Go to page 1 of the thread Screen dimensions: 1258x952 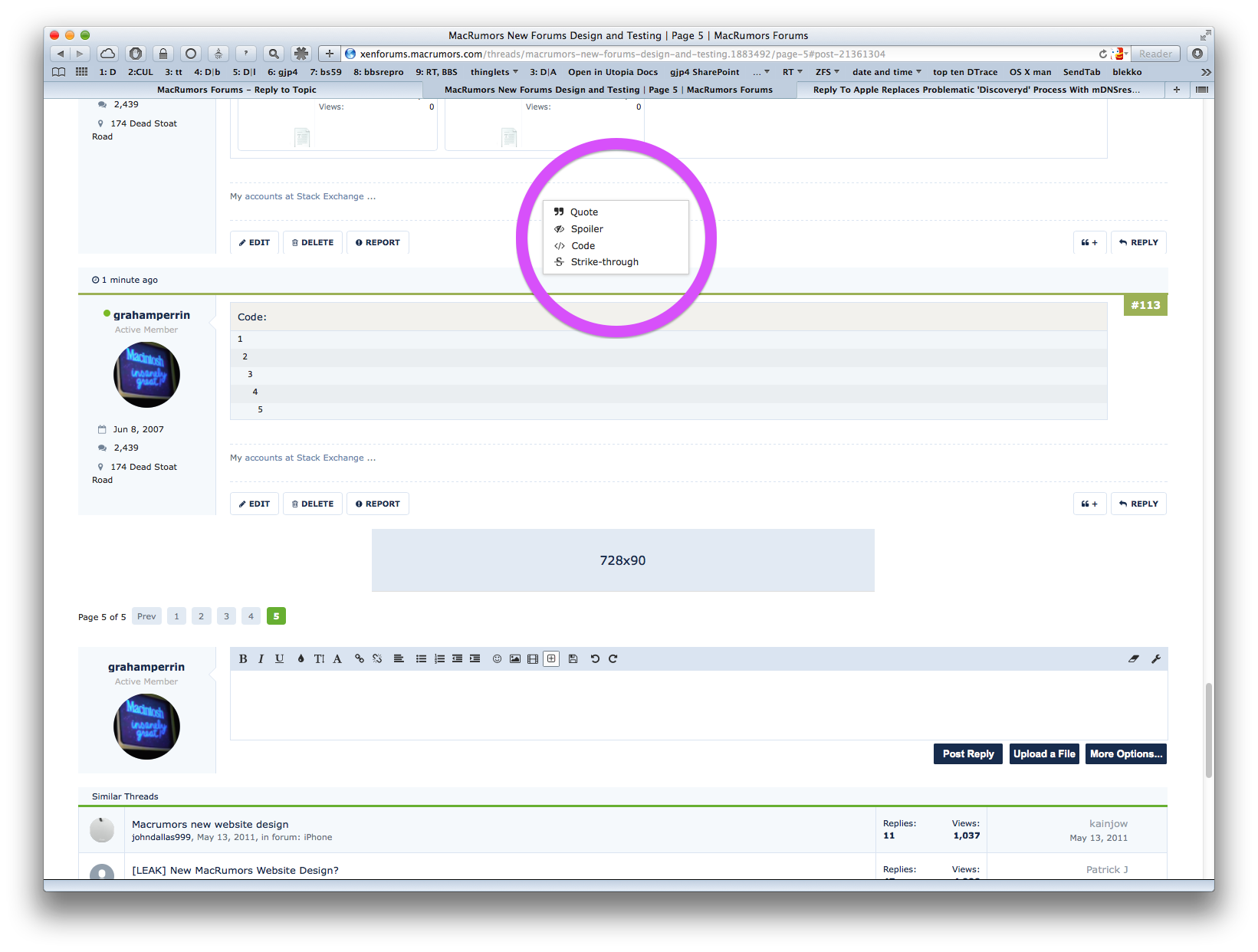(x=176, y=616)
